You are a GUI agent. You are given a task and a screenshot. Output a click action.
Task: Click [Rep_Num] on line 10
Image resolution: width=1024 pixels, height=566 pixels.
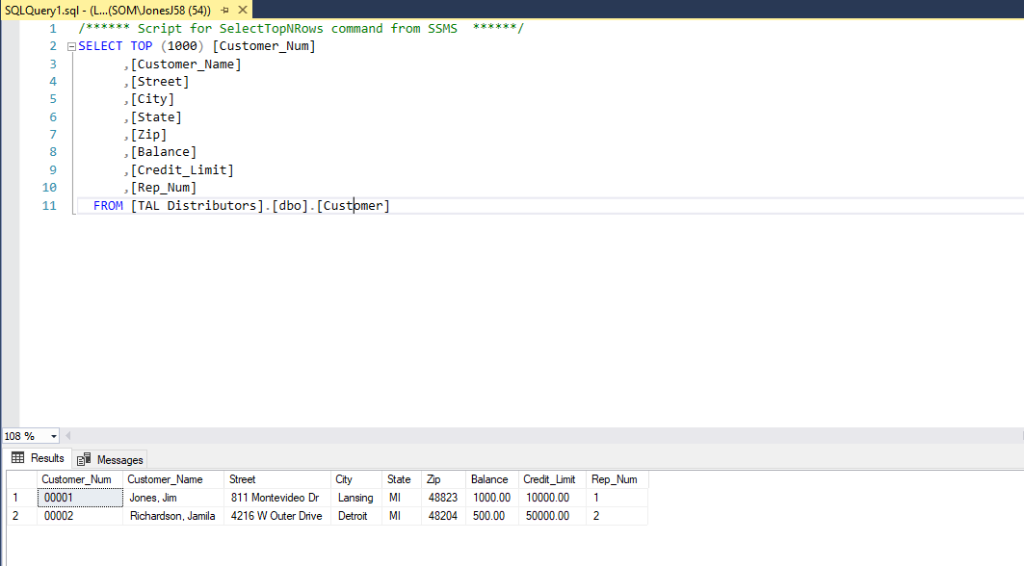pyautogui.click(x=163, y=187)
